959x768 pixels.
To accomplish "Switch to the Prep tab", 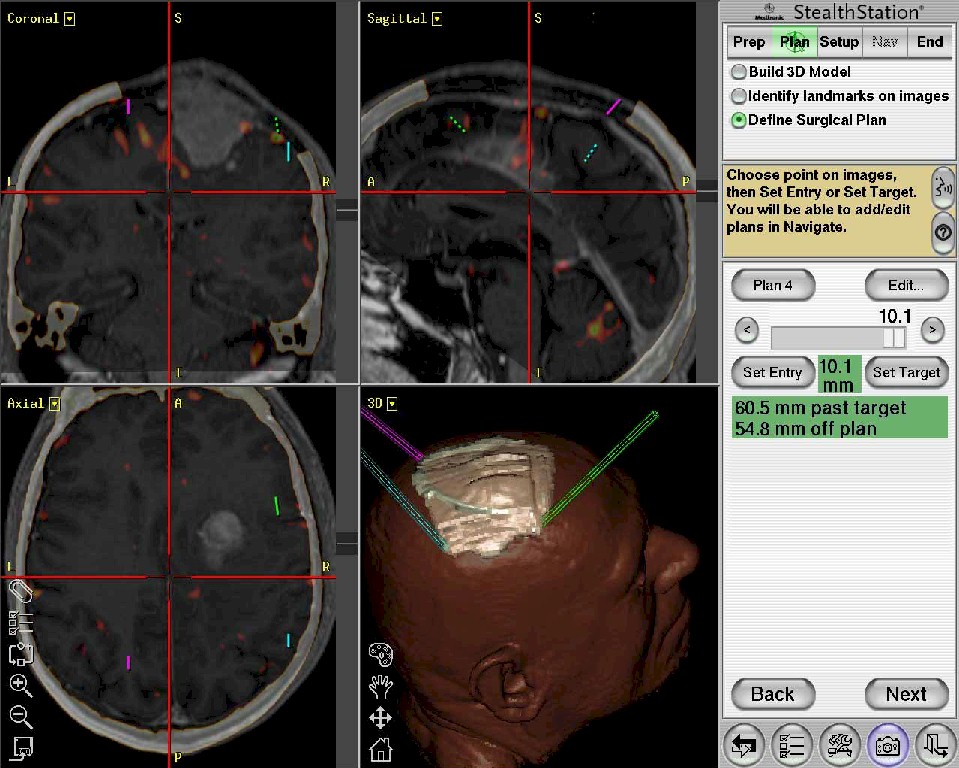I will click(749, 42).
